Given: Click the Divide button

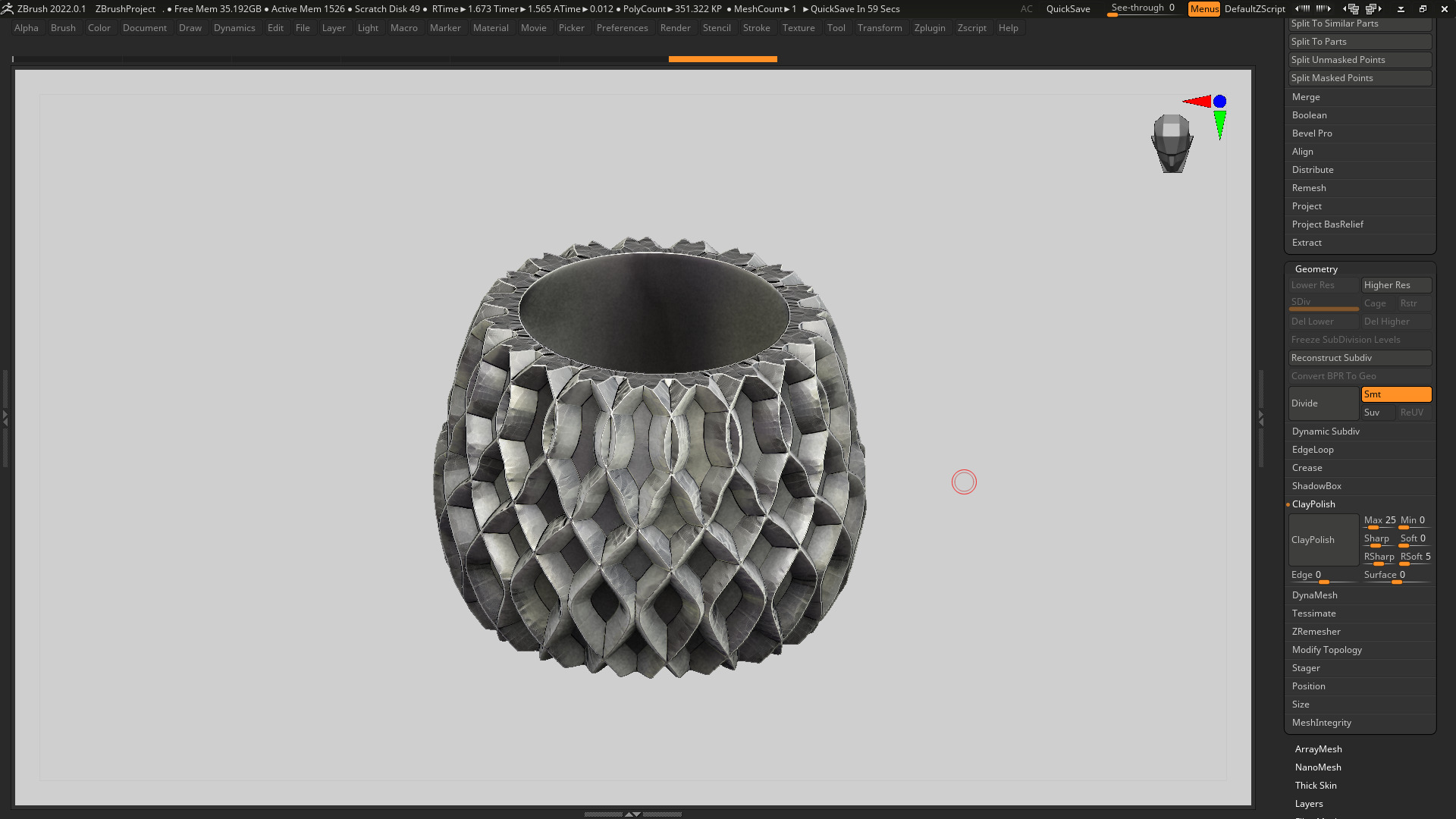Looking at the screenshot, I should pos(1323,403).
